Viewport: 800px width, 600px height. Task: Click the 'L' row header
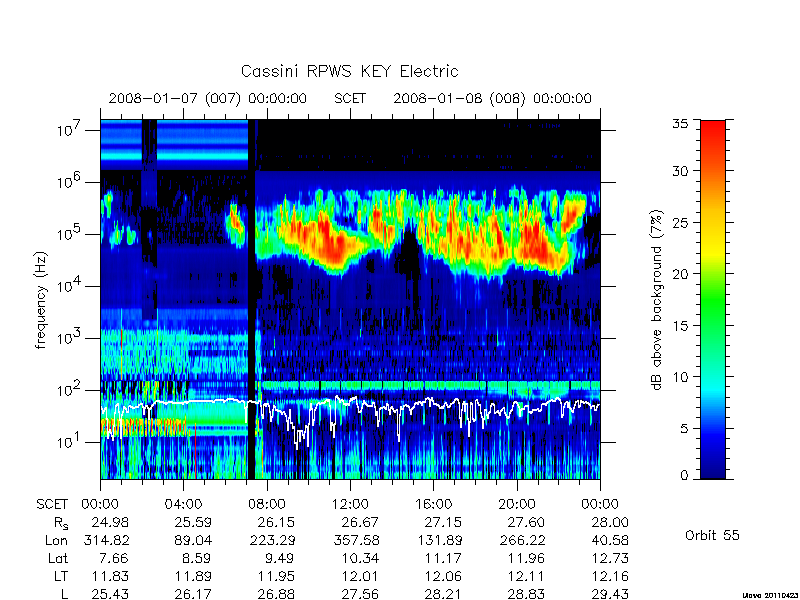tap(64, 594)
